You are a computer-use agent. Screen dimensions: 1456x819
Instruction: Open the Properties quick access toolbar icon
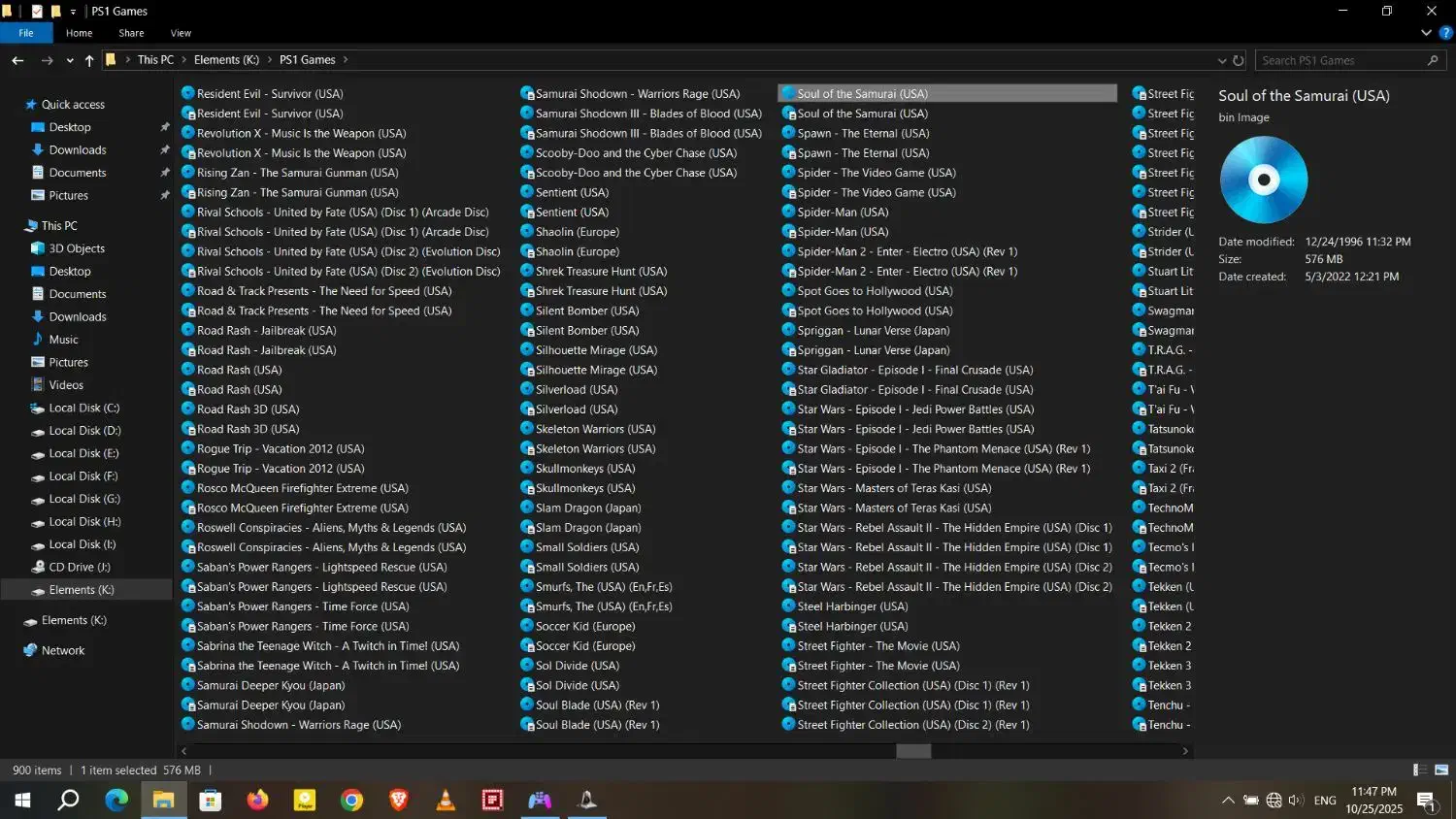click(x=37, y=12)
